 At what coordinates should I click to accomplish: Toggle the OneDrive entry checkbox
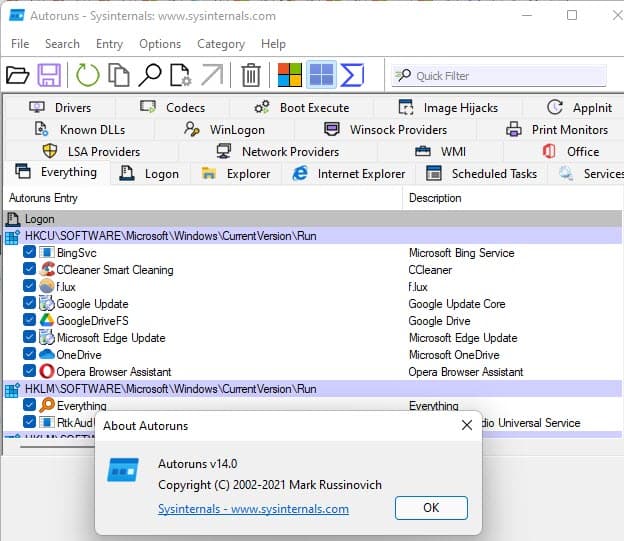pyautogui.click(x=29, y=355)
